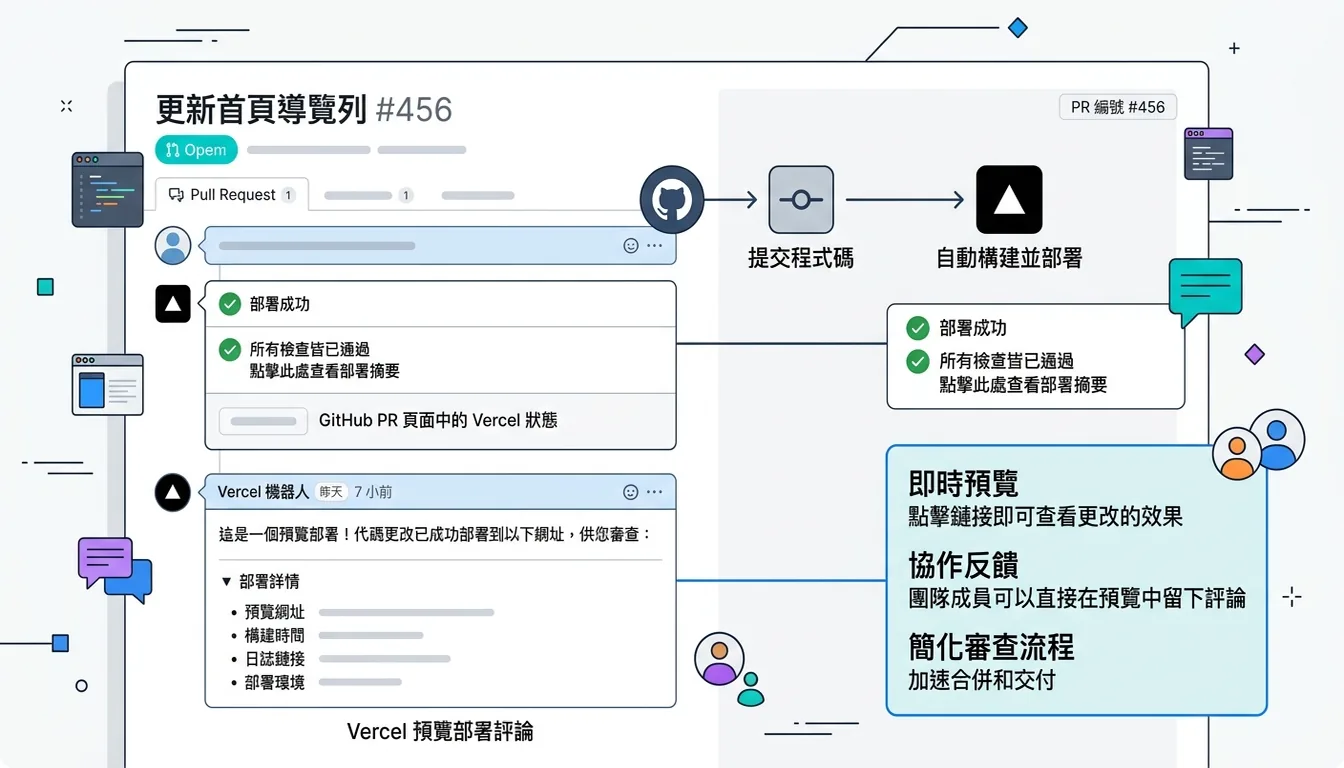Click the user avatar beside the first comment

pos(173,245)
